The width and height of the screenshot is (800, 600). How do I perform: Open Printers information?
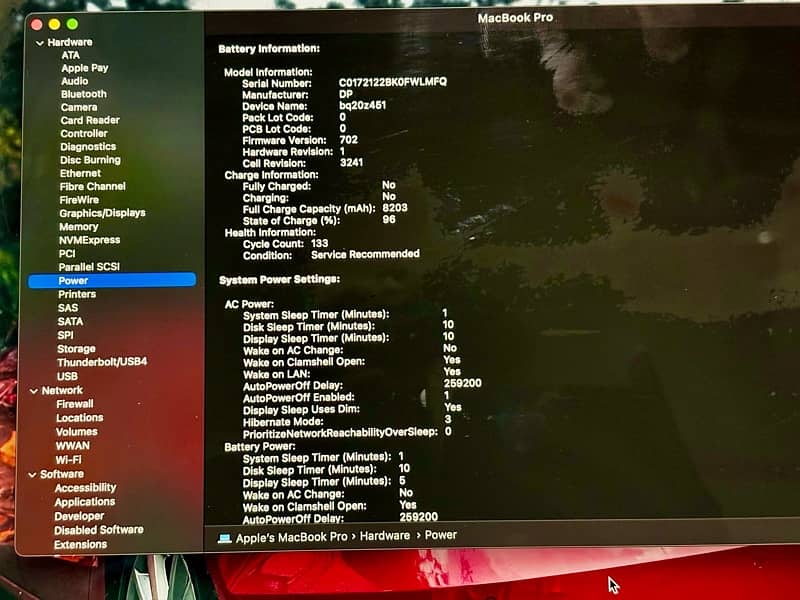tap(77, 294)
